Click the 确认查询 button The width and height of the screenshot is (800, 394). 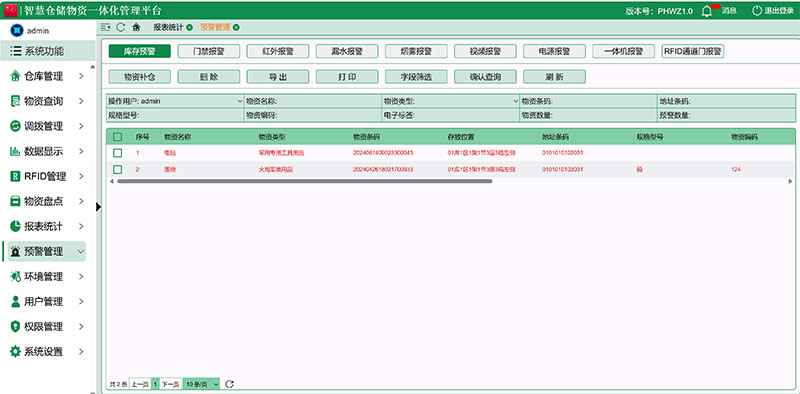tap(485, 77)
